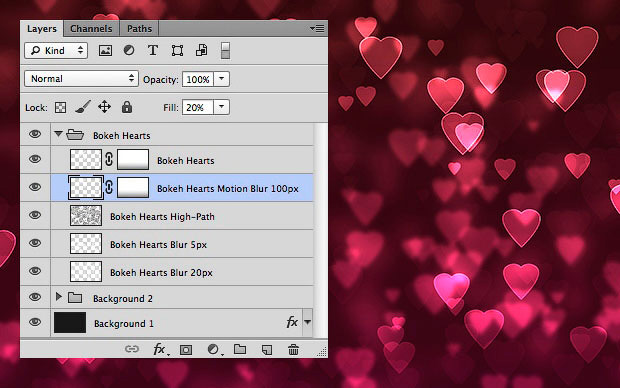Click the Fill 20% field
This screenshot has width=620, height=388.
pyautogui.click(x=198, y=107)
